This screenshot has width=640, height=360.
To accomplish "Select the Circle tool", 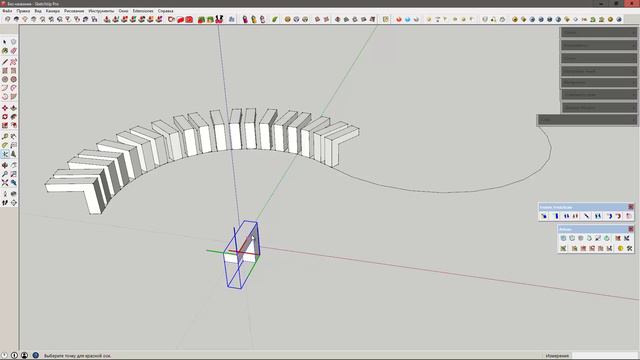I will pyautogui.click(x=5, y=79).
